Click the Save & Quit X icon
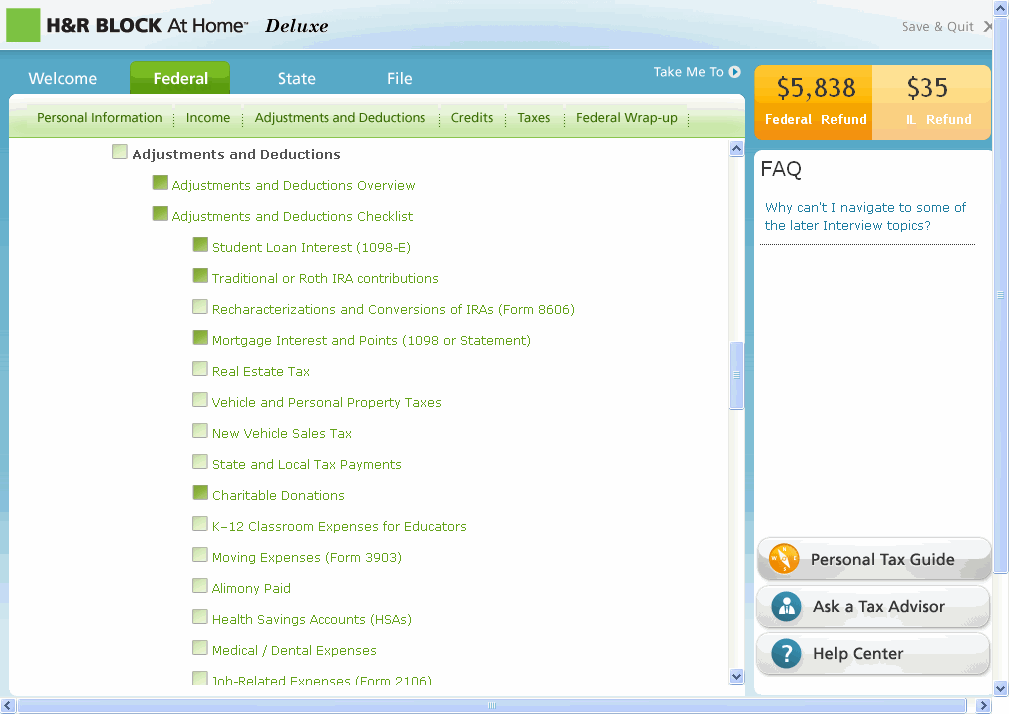 pyautogui.click(x=988, y=27)
